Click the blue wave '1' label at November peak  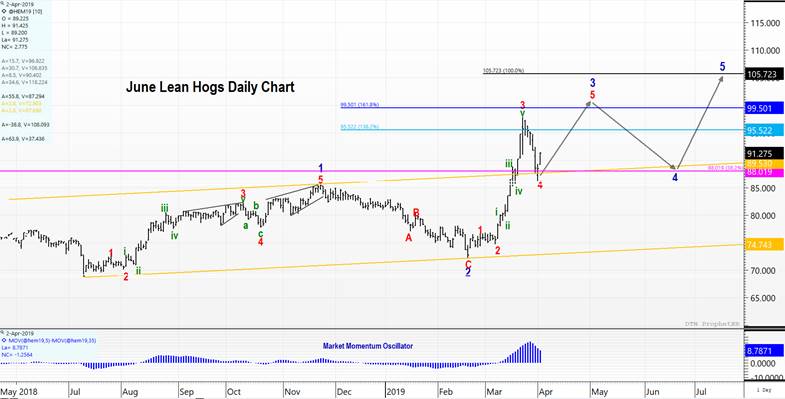pos(321,168)
